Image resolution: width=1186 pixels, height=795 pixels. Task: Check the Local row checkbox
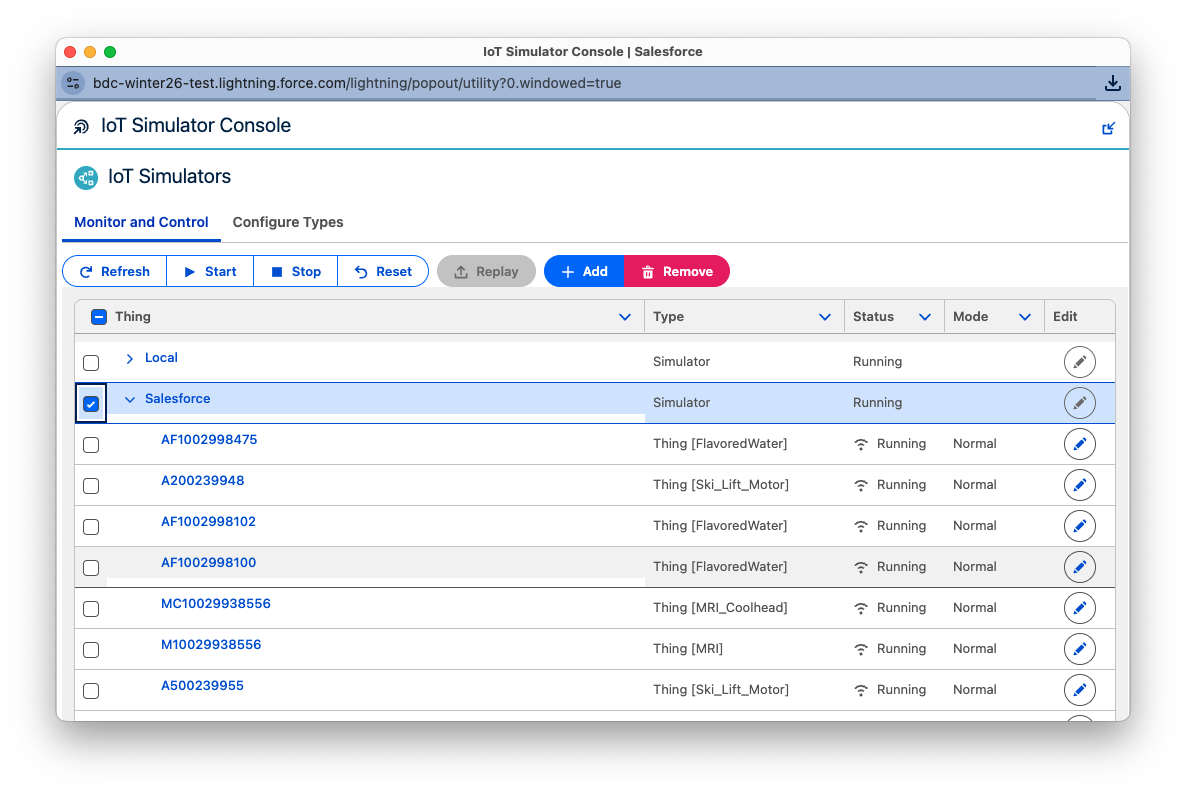click(91, 363)
